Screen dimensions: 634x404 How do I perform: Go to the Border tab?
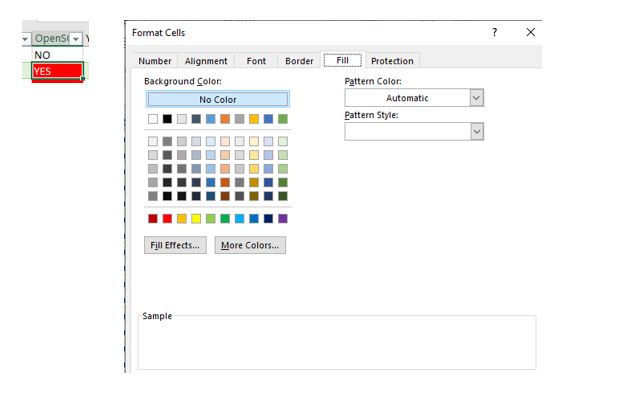[299, 61]
